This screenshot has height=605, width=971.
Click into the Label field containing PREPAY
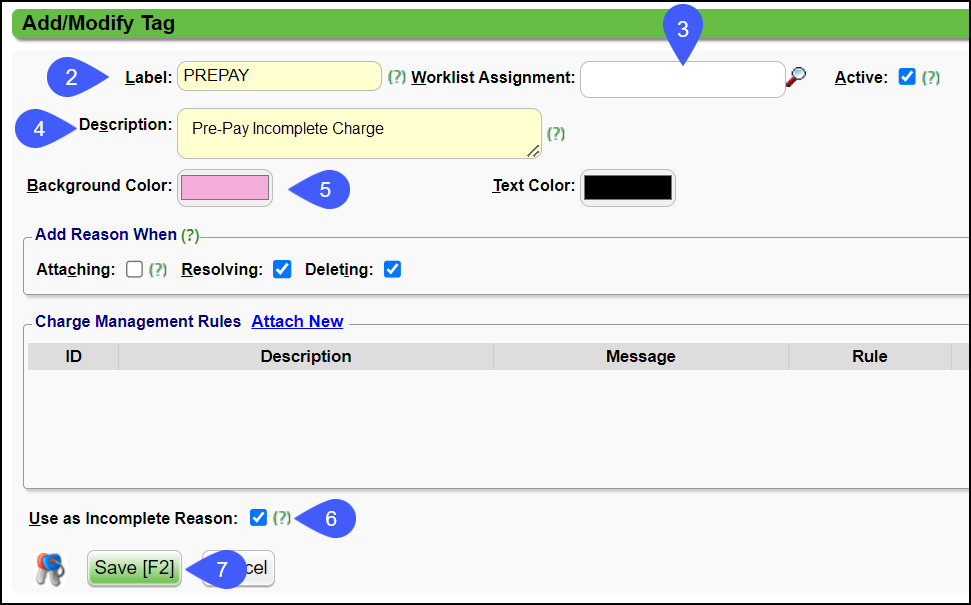pyautogui.click(x=278, y=76)
